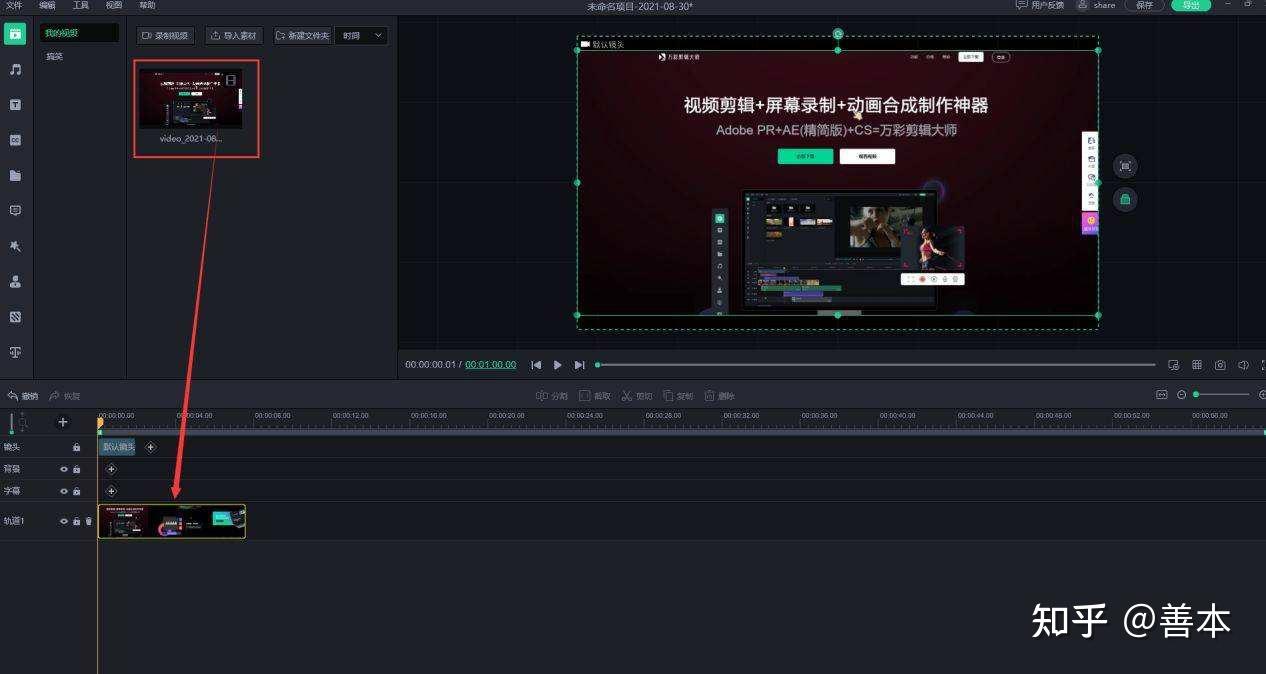Add a new track with plus button
The height and width of the screenshot is (674, 1266).
(x=63, y=422)
